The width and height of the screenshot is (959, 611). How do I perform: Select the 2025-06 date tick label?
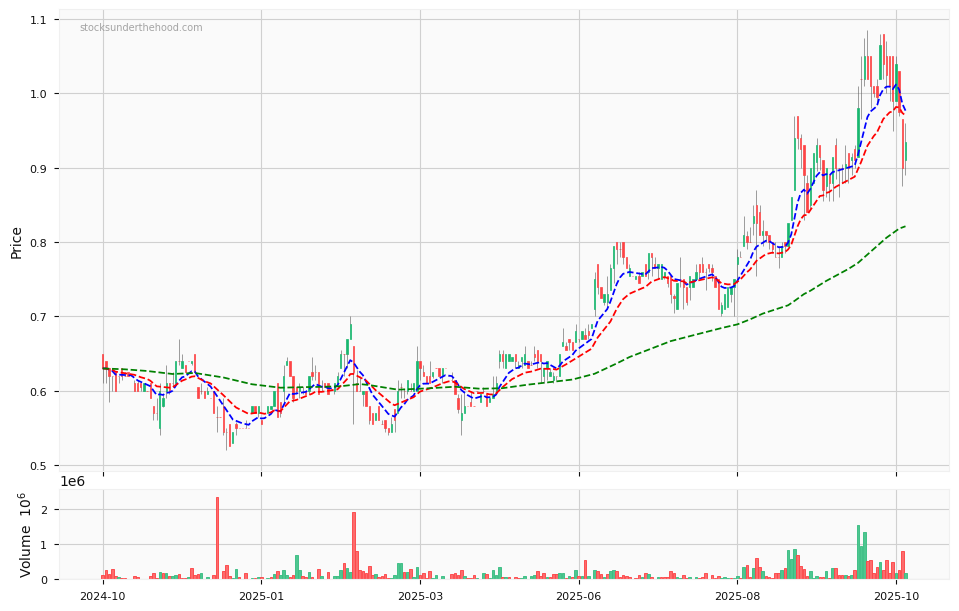pos(579,596)
